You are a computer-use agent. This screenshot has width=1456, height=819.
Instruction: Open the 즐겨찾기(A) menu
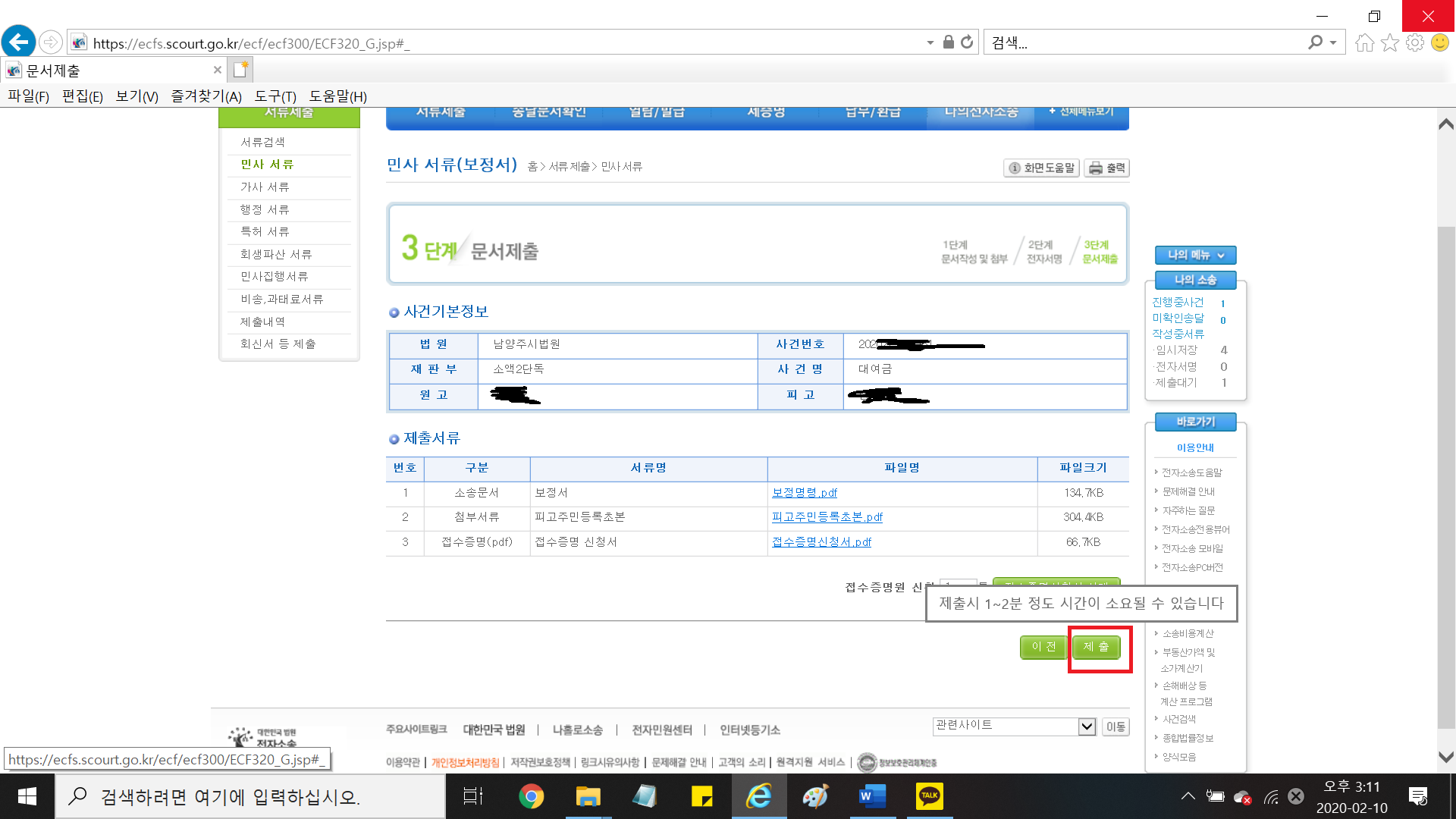(206, 96)
